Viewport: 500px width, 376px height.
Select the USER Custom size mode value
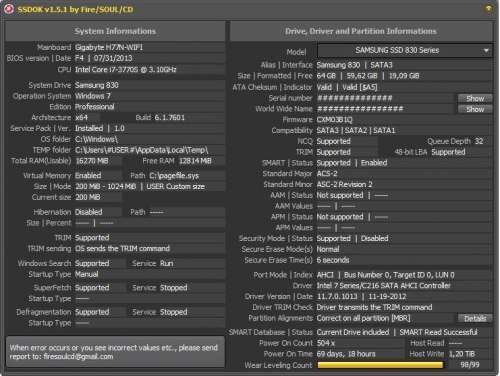(x=175, y=187)
